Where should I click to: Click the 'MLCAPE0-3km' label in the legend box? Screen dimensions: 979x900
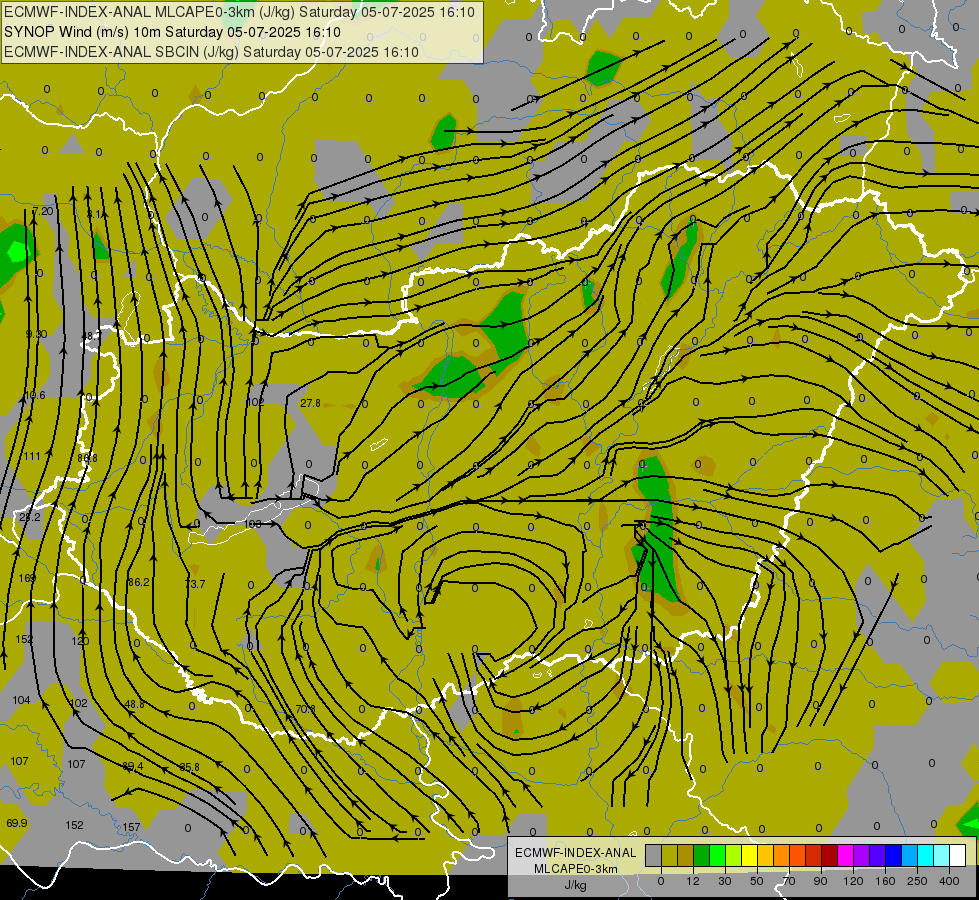point(575,869)
